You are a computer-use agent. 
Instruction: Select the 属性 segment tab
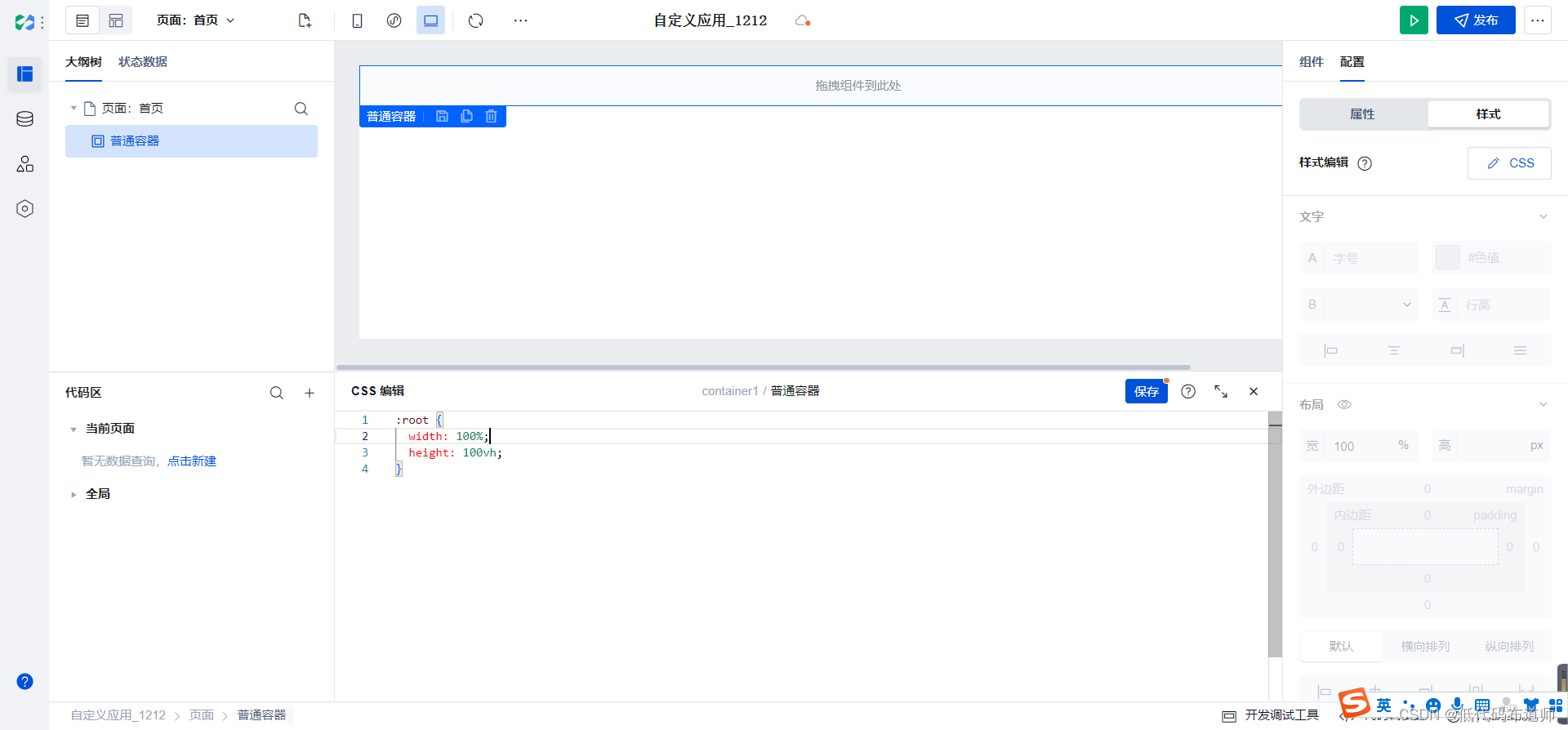pyautogui.click(x=1362, y=114)
